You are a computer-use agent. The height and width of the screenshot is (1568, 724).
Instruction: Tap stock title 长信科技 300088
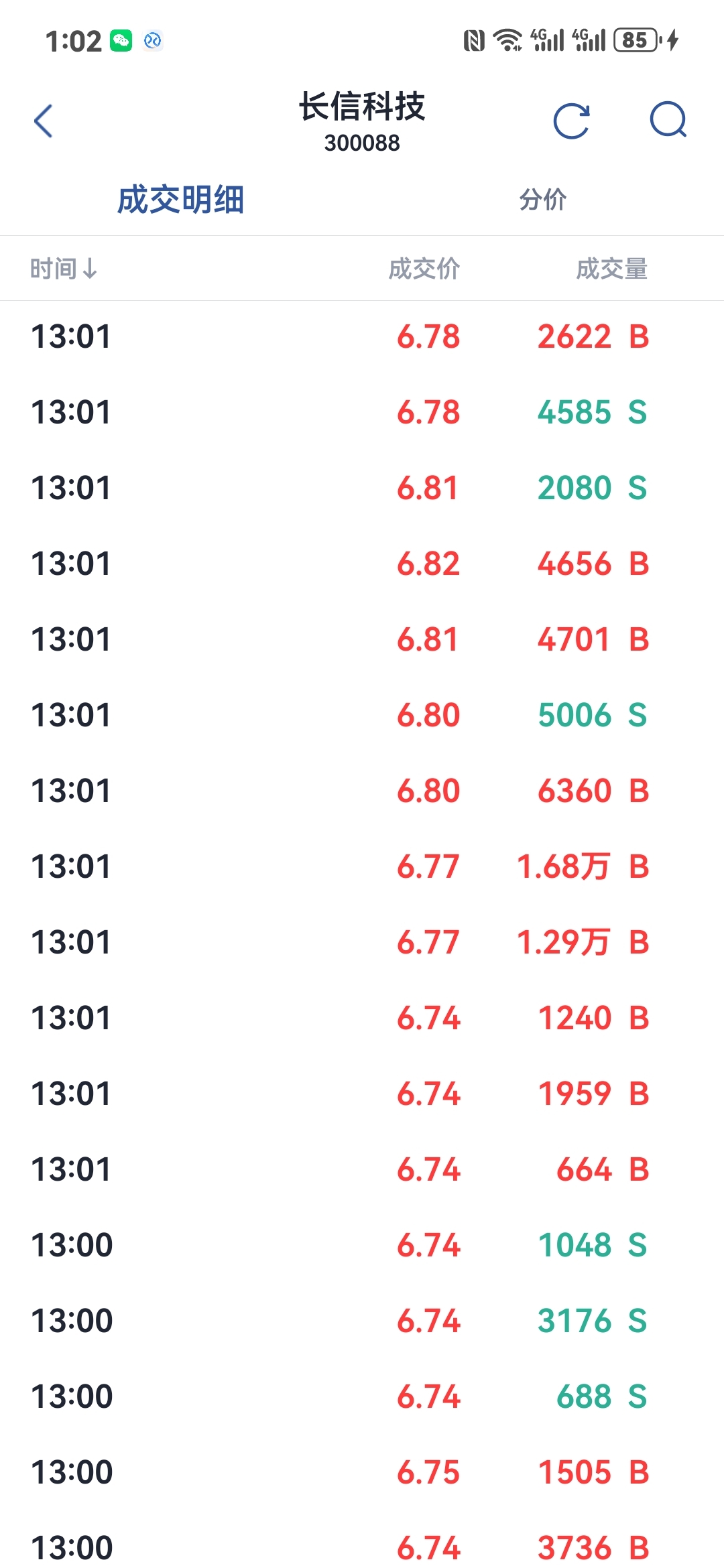pos(362,121)
